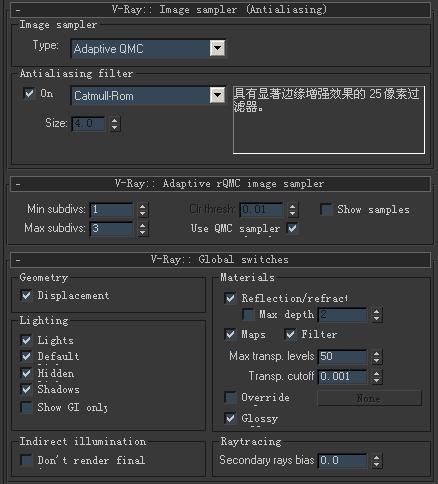
Task: Click the Max transp. levels field
Action: (x=343, y=357)
